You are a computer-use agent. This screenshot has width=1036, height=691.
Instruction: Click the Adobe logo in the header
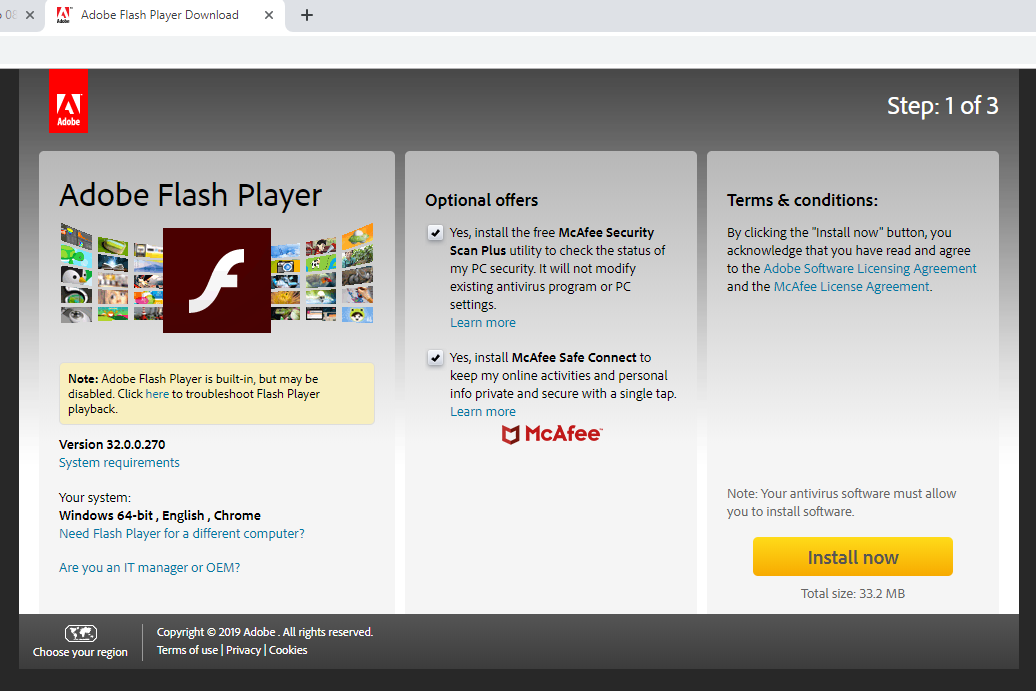coord(68,101)
